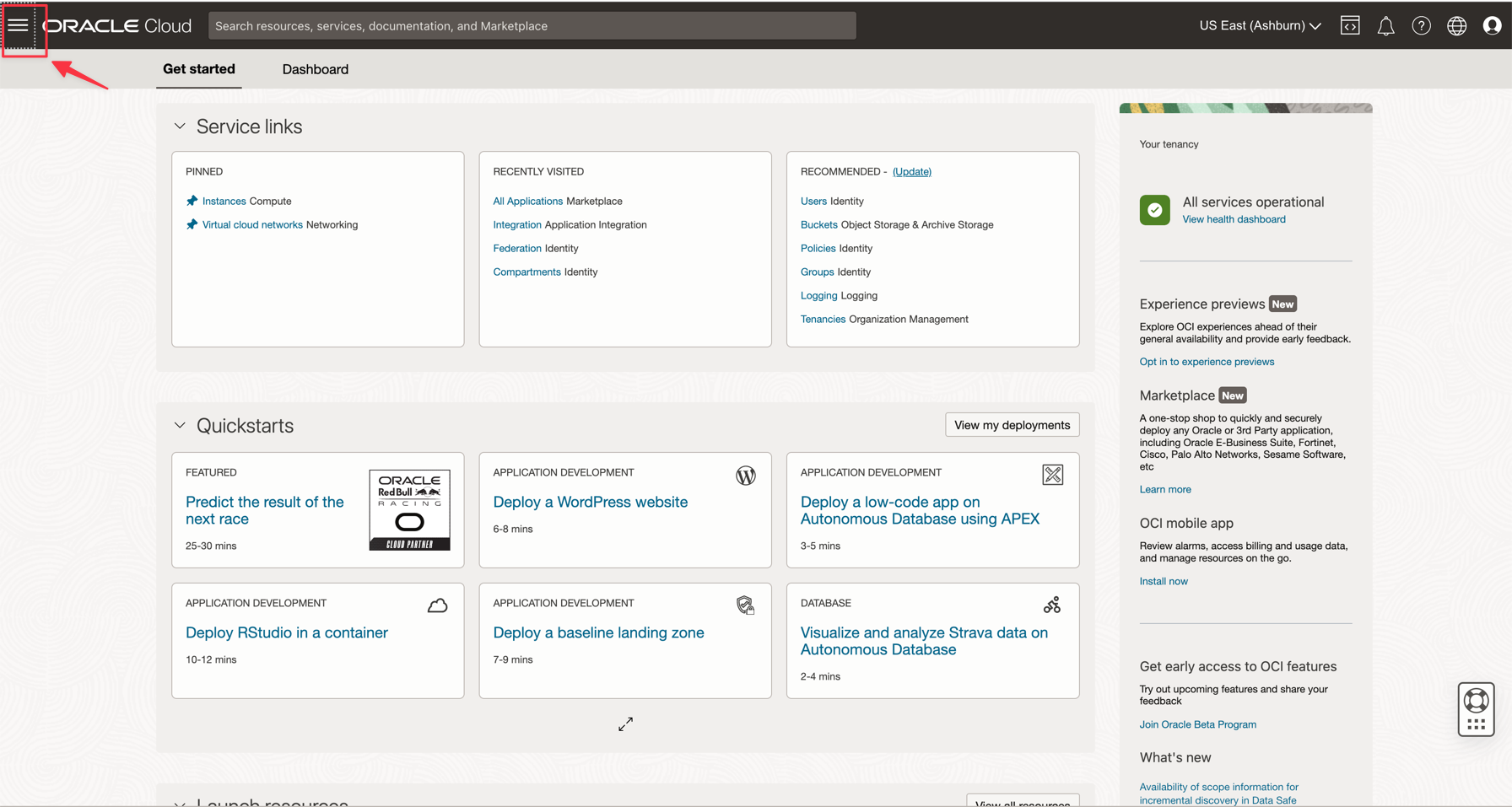The image size is (1512, 807).
Task: Switch to the Dashboard tab
Action: point(315,69)
